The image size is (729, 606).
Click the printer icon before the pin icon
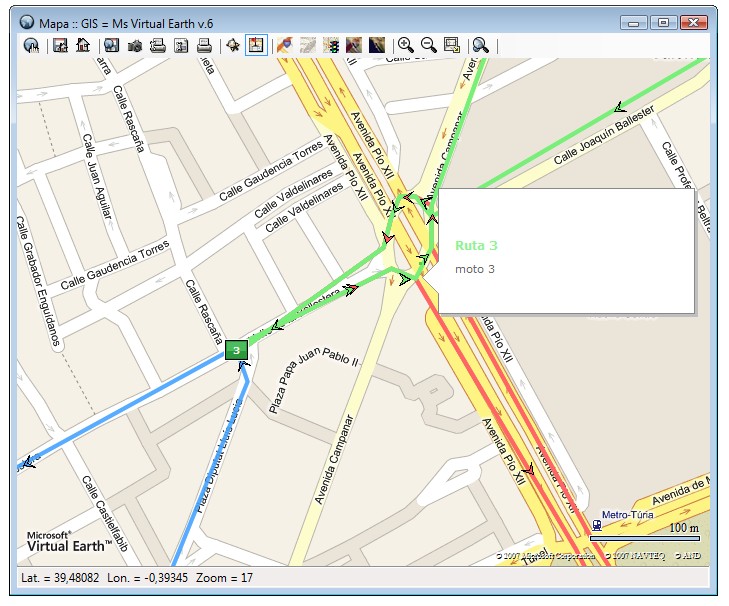pyautogui.click(x=204, y=45)
